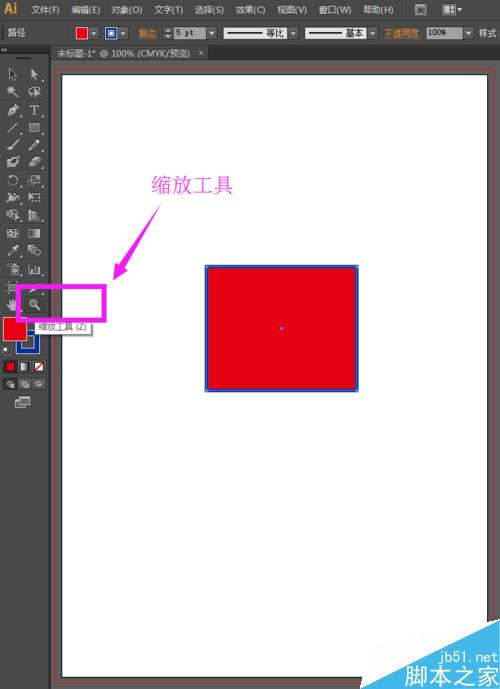Select the Zoom (magnifier) tool
This screenshot has width=500, height=689.
34,304
